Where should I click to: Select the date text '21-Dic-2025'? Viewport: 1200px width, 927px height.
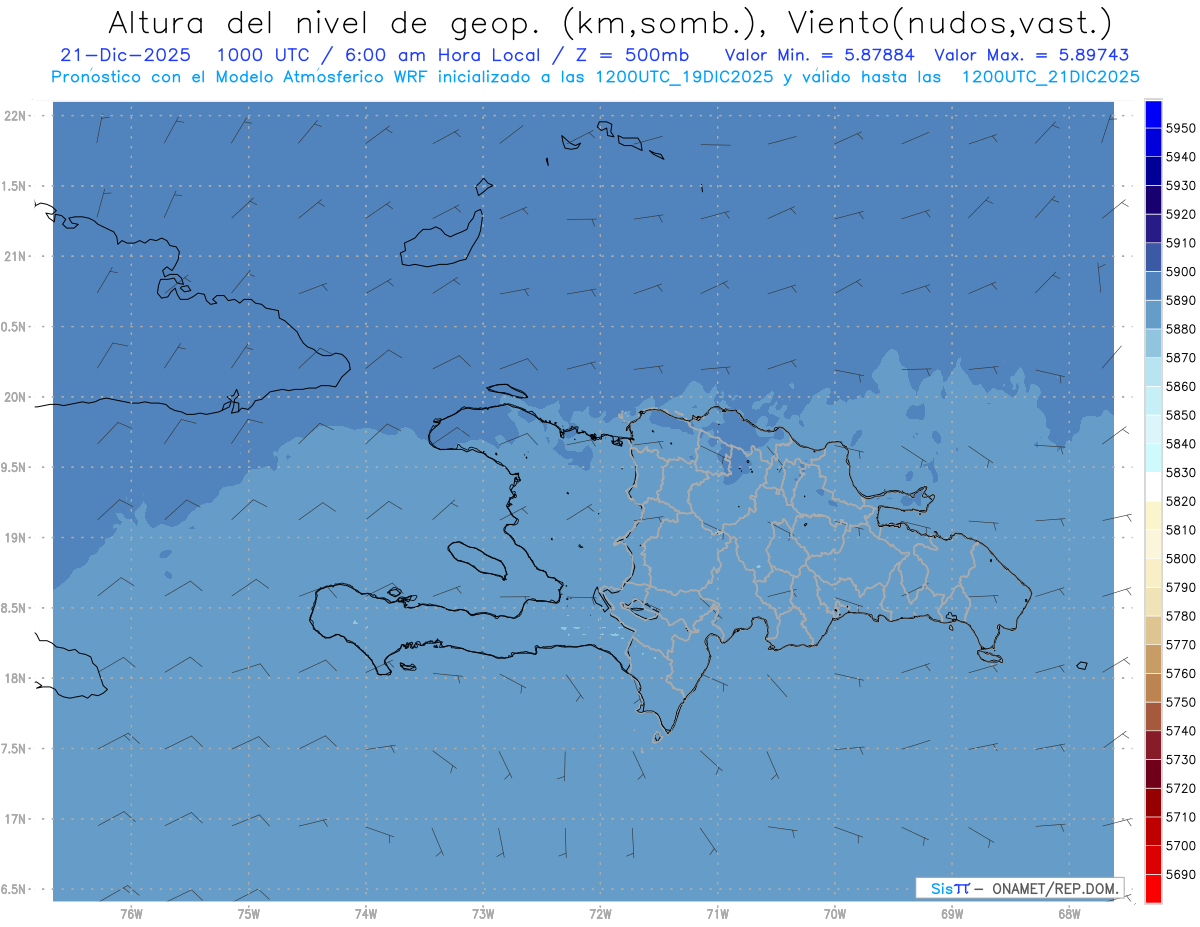pyautogui.click(x=124, y=56)
